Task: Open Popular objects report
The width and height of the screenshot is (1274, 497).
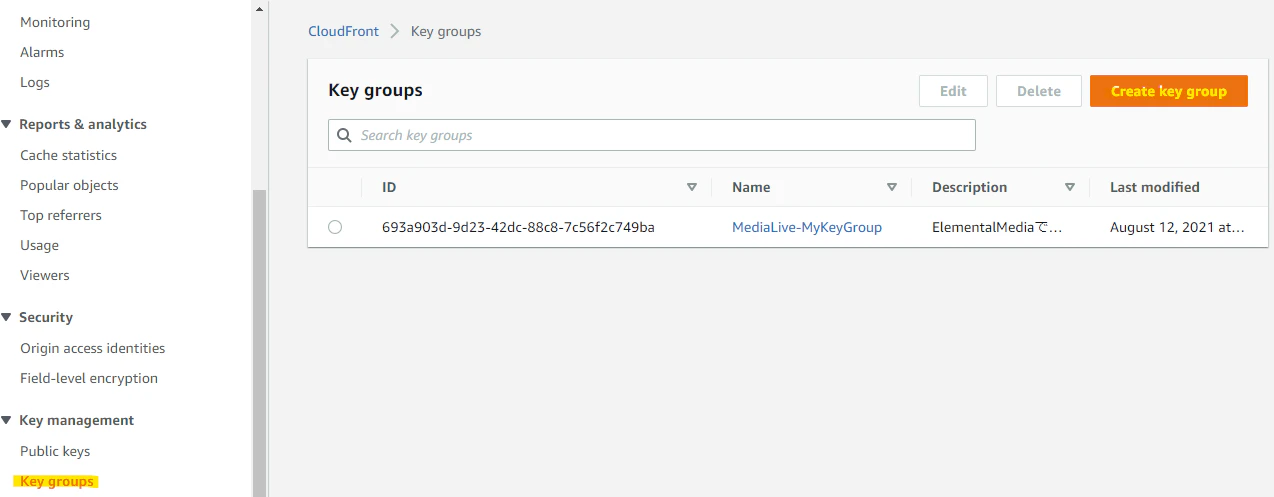Action: 69,185
